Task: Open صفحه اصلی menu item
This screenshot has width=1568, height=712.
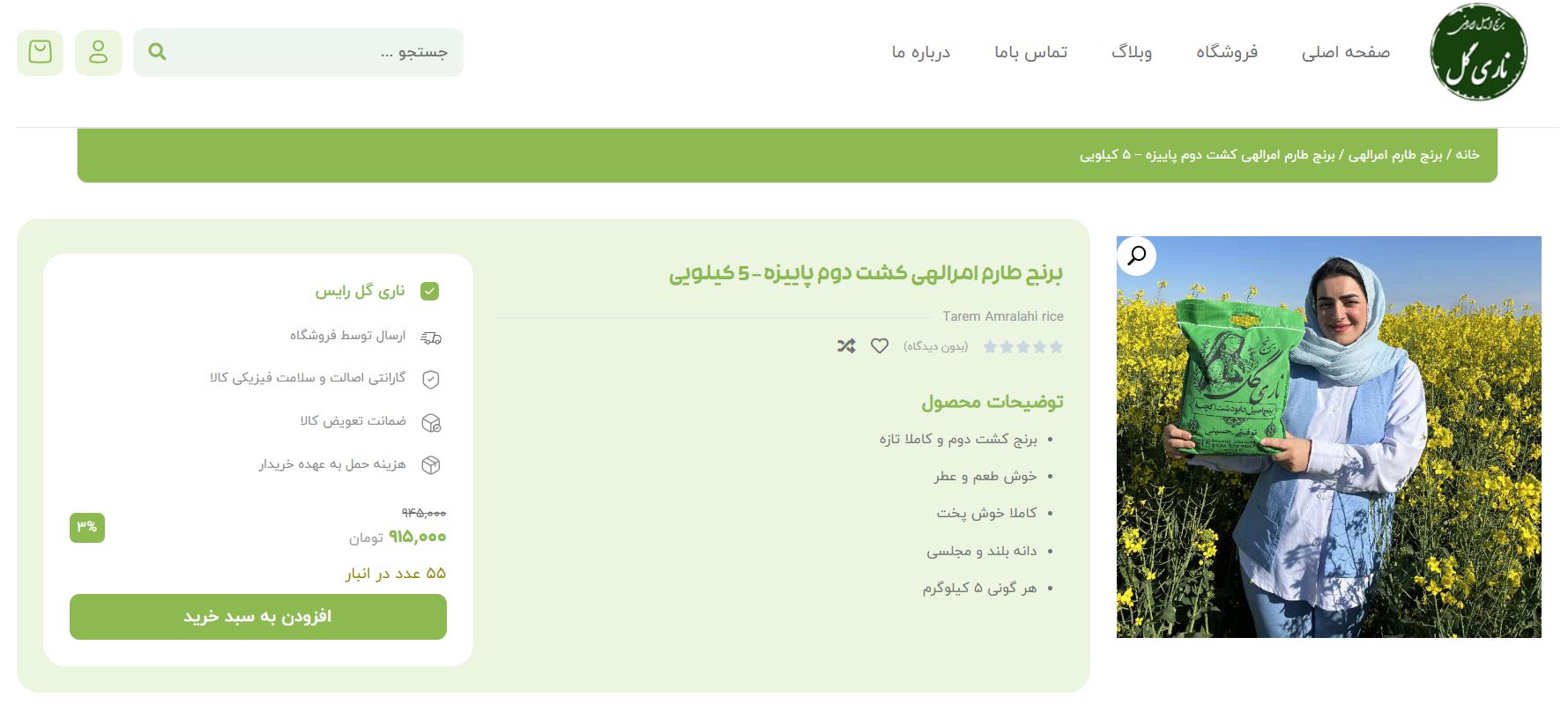Action: pos(1346,52)
